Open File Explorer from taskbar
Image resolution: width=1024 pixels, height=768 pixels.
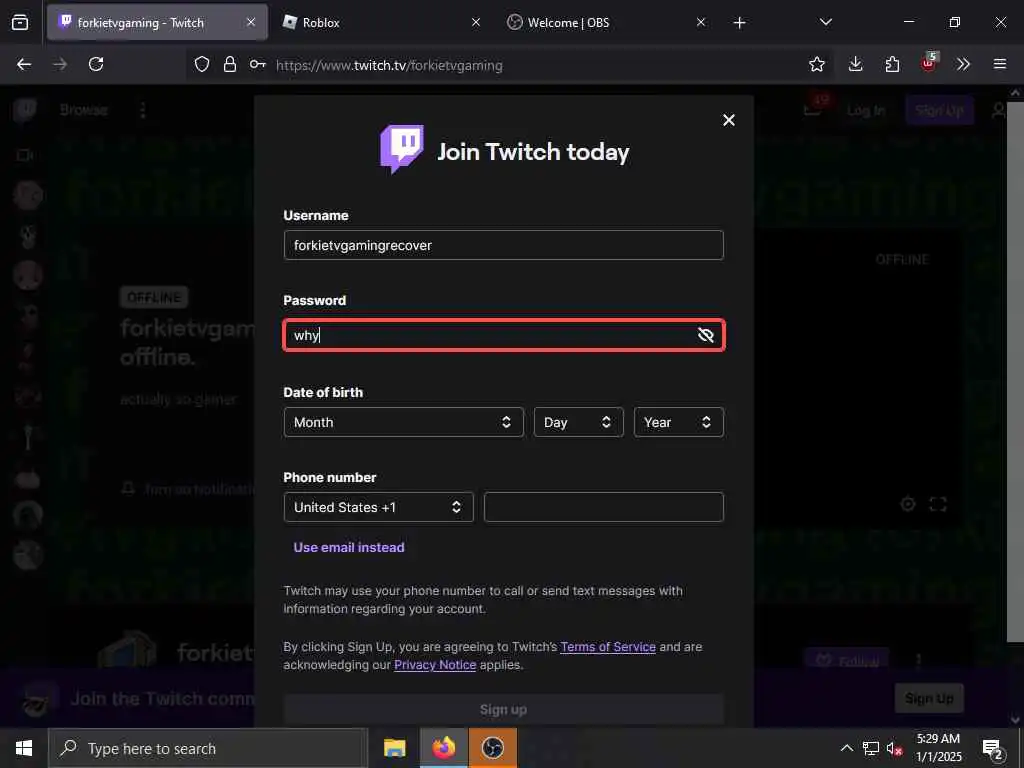coord(394,748)
